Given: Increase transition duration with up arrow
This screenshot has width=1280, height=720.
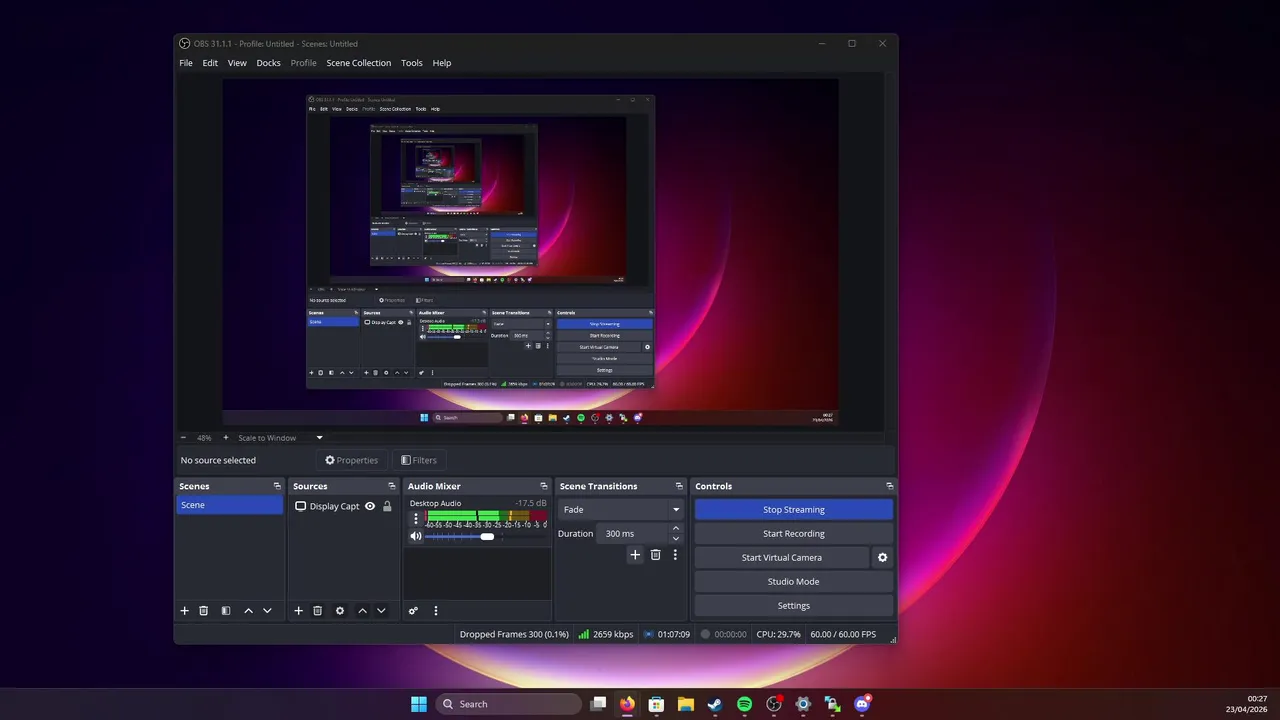Looking at the screenshot, I should (676, 529).
